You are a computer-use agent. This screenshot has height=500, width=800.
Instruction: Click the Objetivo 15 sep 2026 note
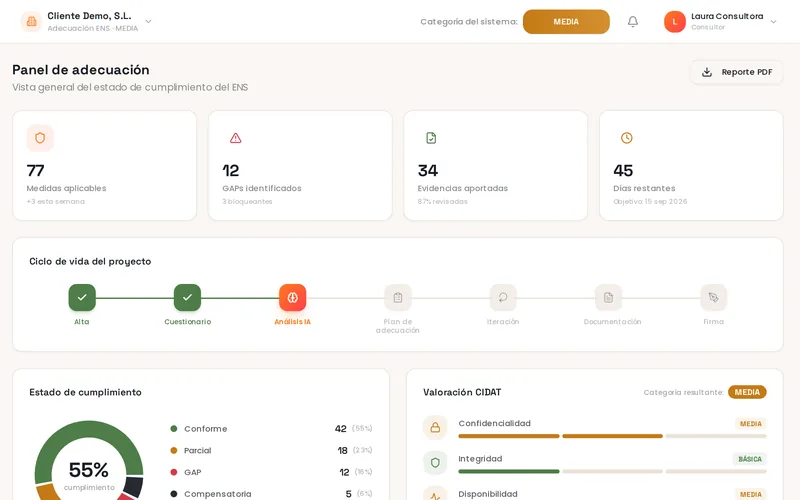[650, 202]
